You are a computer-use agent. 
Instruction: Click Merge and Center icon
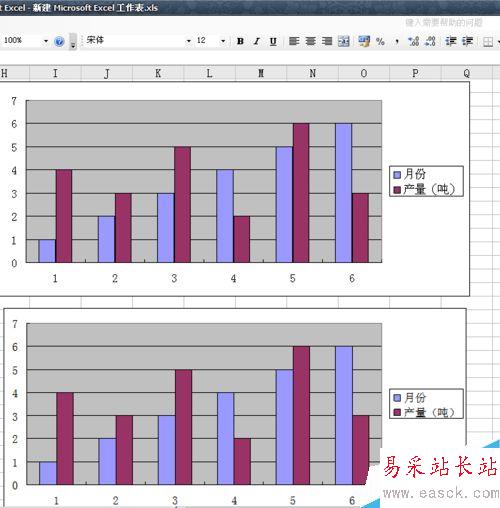pyautogui.click(x=344, y=41)
